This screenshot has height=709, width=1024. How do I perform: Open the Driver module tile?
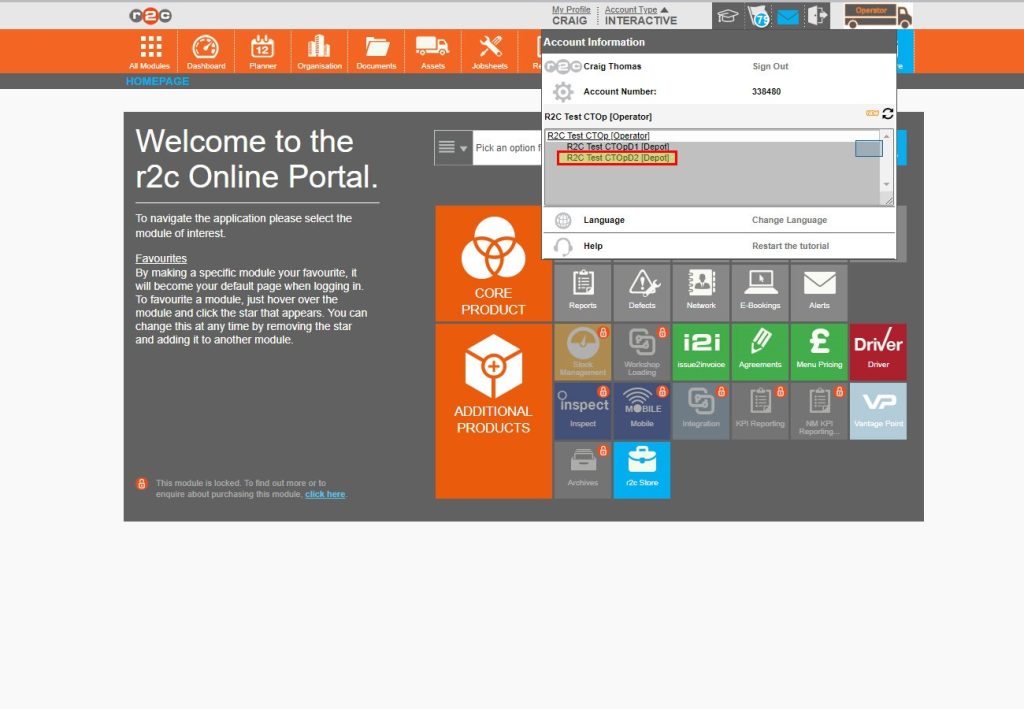pyautogui.click(x=878, y=350)
